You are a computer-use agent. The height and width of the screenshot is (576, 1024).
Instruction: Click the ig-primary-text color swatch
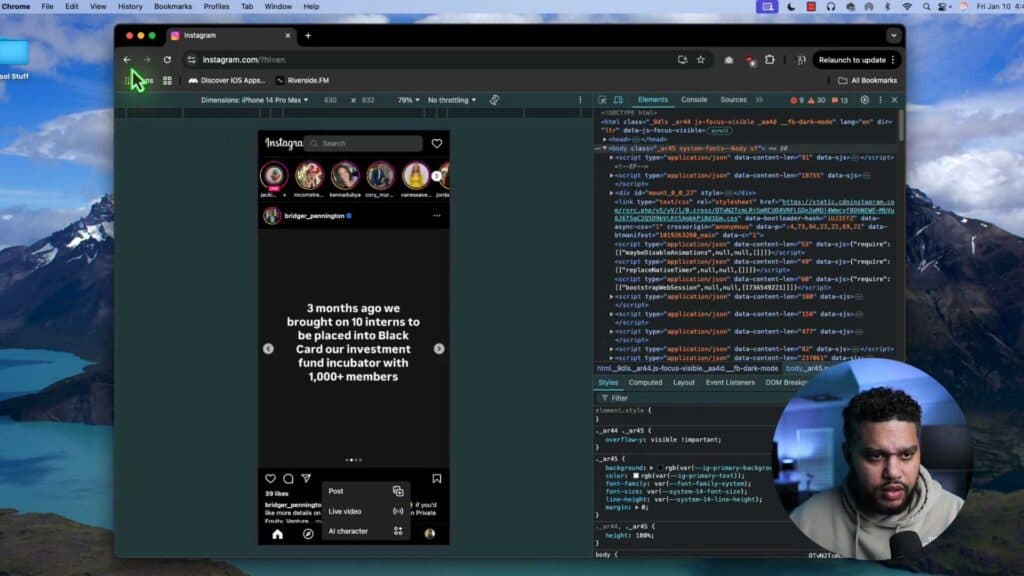[x=635, y=476]
